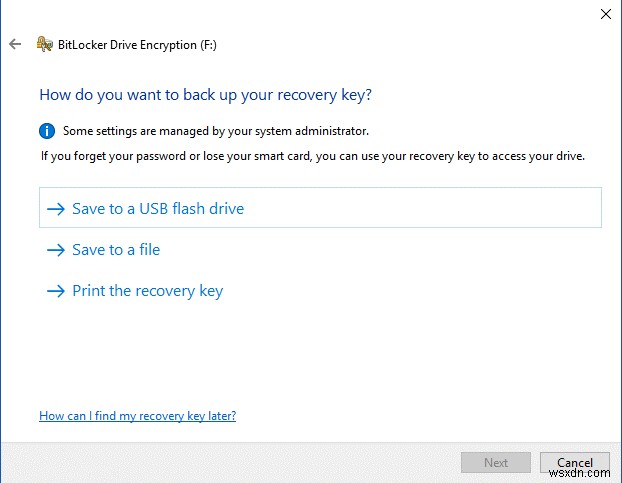The image size is (622, 483).
Task: Click the arrow icon beside Print the recovery key
Action: pos(56,291)
